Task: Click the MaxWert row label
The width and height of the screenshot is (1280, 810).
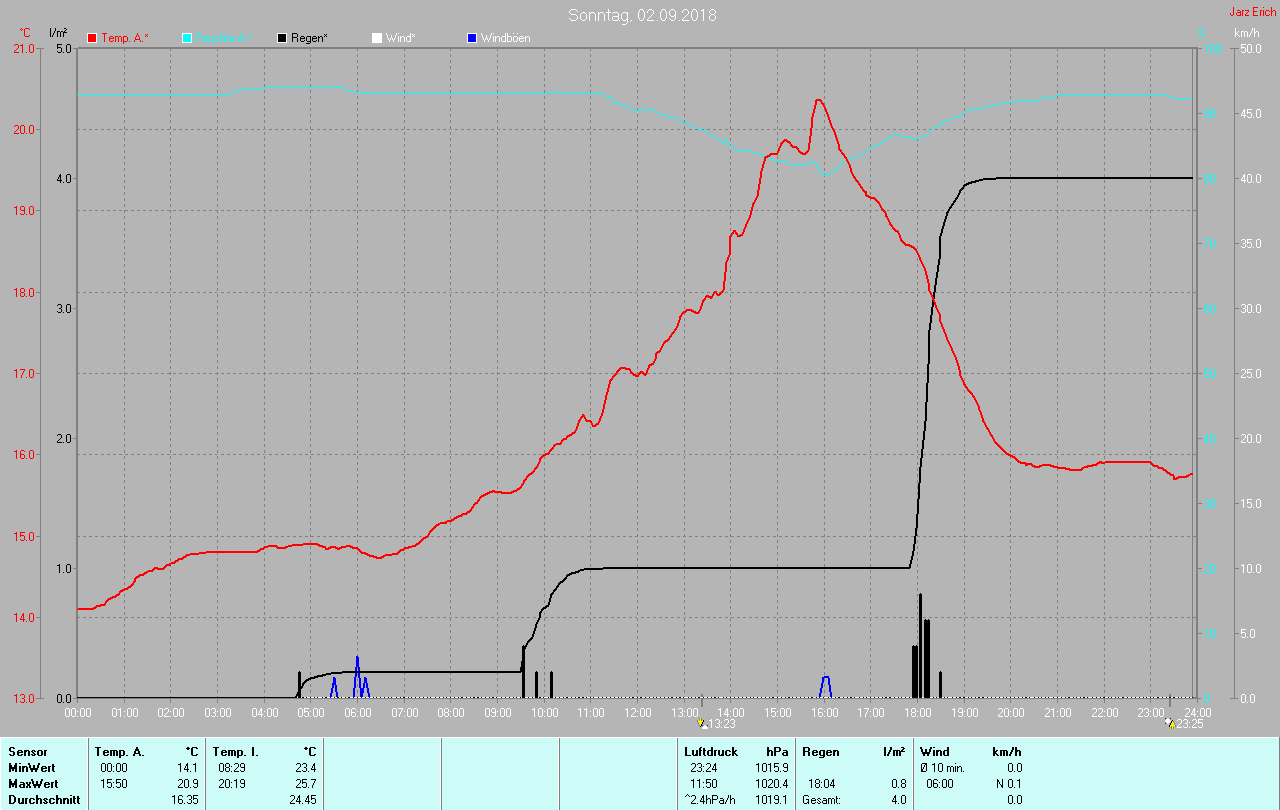Action: (x=31, y=783)
